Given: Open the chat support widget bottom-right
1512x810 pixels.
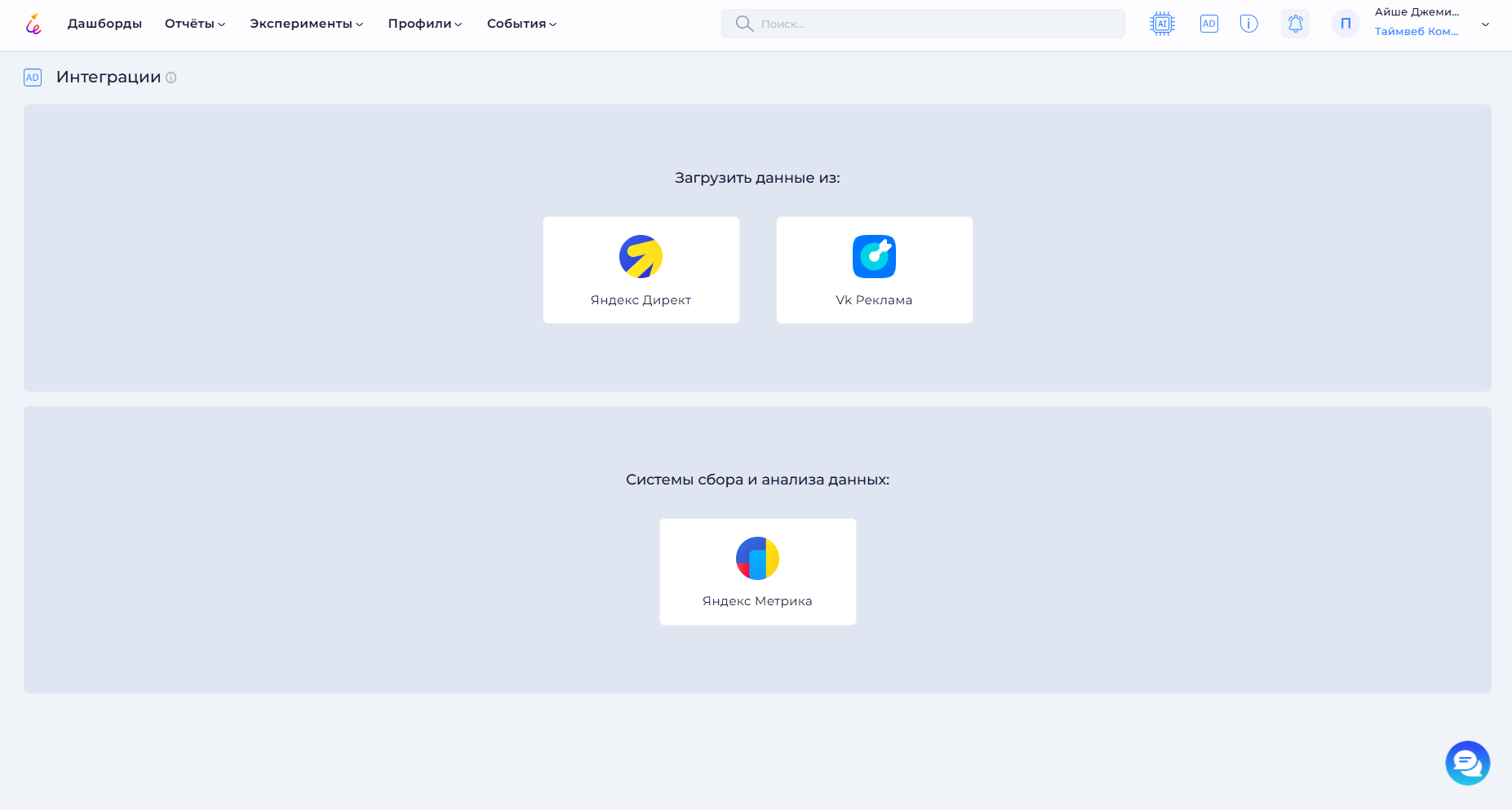Looking at the screenshot, I should pos(1466,763).
